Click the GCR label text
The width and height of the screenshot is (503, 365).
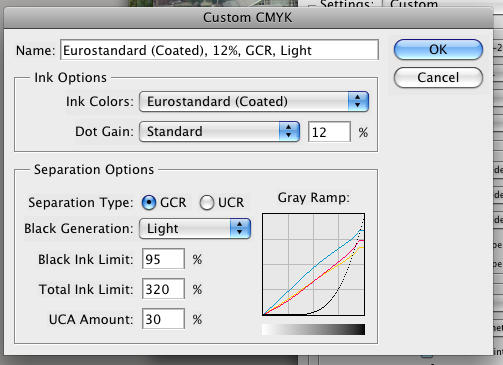coord(173,202)
